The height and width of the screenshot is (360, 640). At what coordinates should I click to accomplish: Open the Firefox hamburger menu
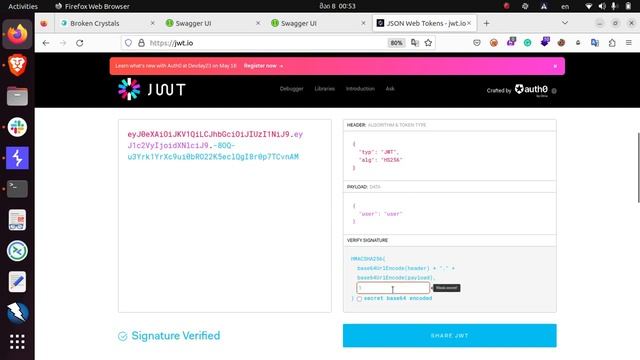click(629, 42)
